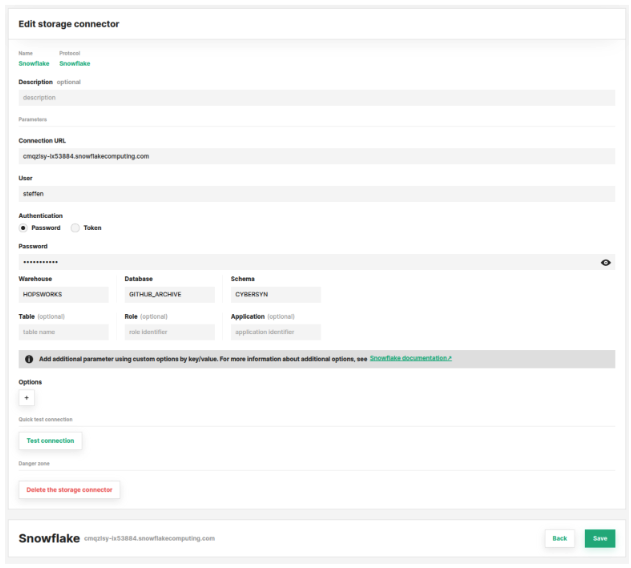Viewport: 631px width, 568px height.
Task: Click into the Password field
Action: tap(300, 262)
